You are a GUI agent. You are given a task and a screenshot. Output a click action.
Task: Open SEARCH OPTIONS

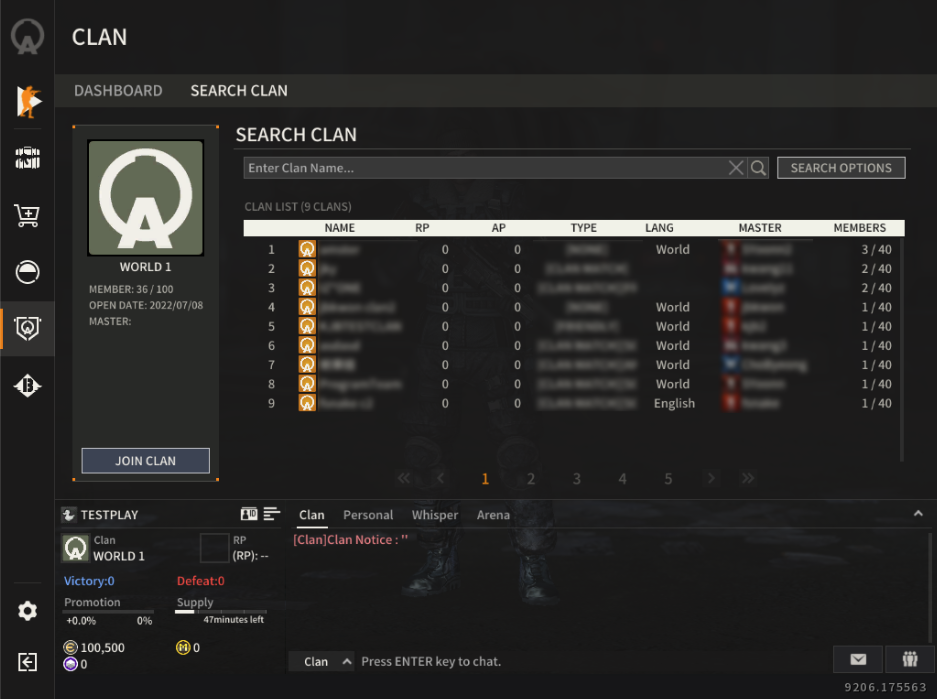pyautogui.click(x=841, y=168)
